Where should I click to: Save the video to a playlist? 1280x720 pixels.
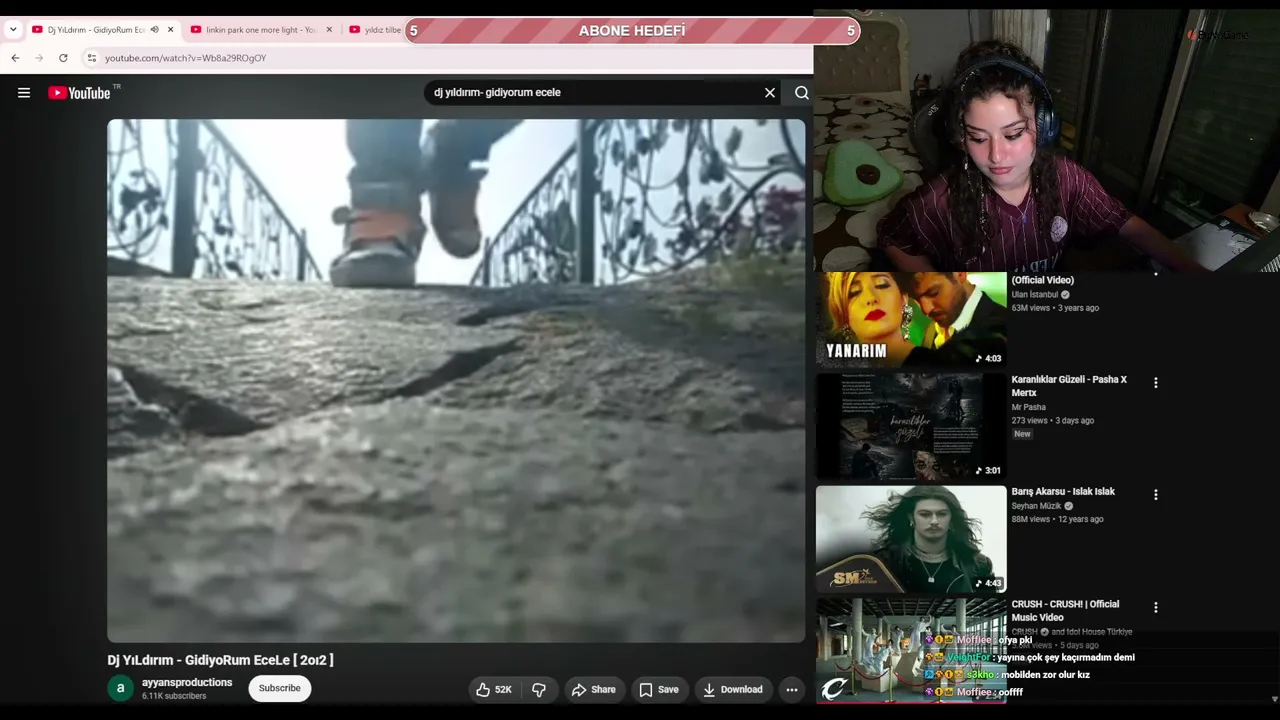pyautogui.click(x=659, y=689)
